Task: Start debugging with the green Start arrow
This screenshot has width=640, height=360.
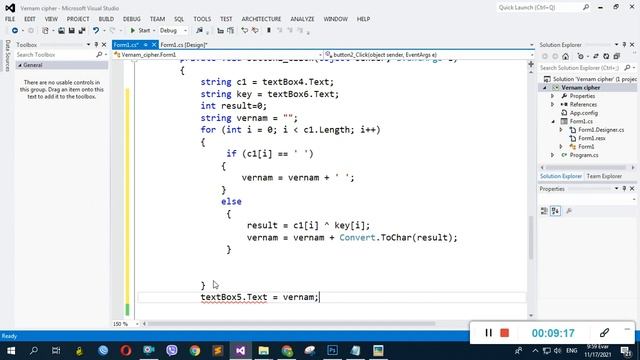Action: point(133,31)
